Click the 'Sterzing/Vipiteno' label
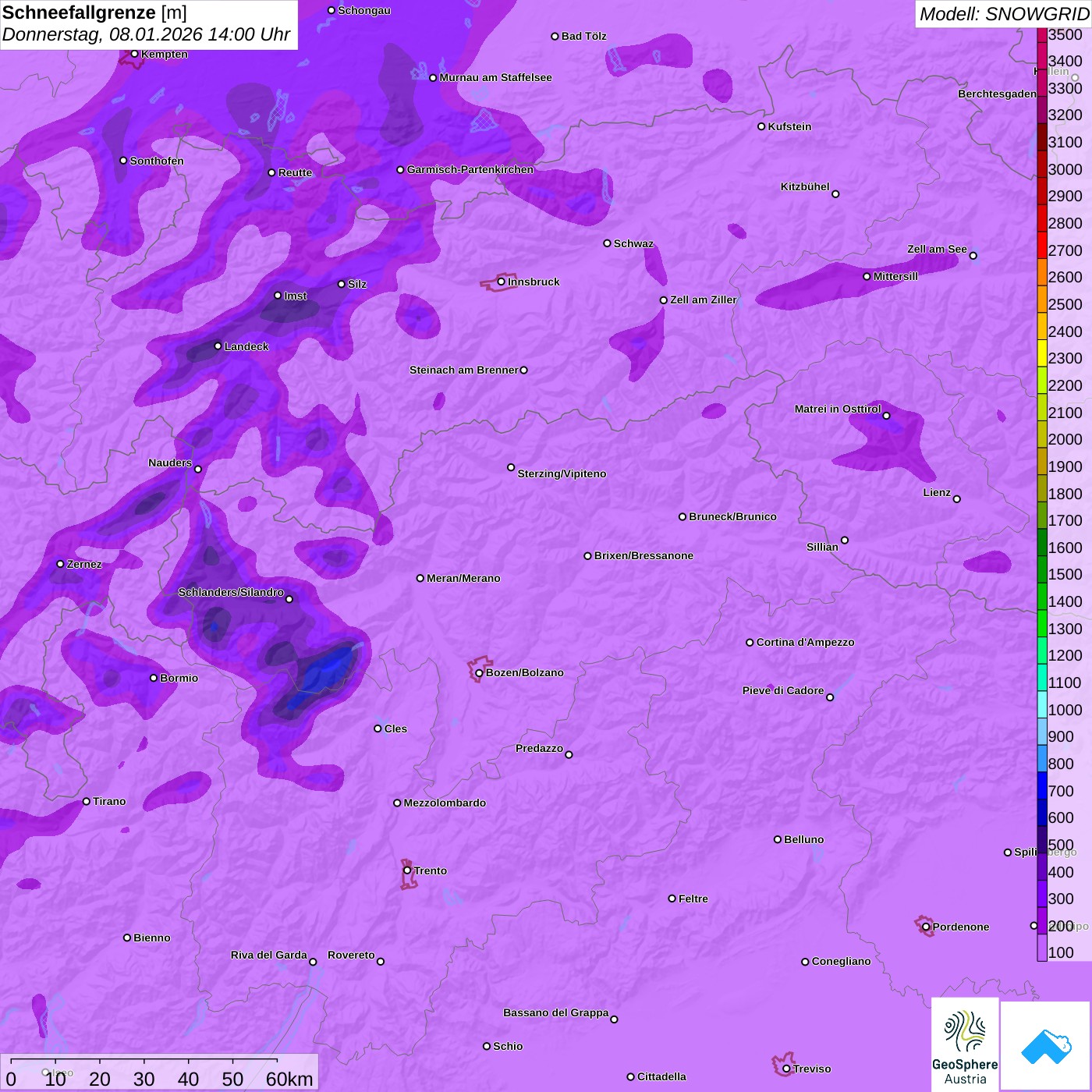The image size is (1092, 1092). (x=562, y=473)
